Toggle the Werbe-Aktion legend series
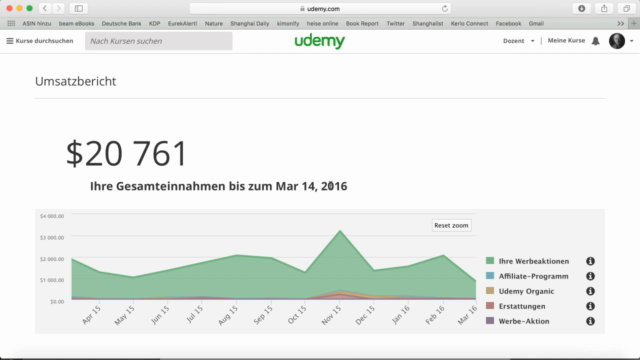Viewport: 640px width, 360px height. click(524, 321)
